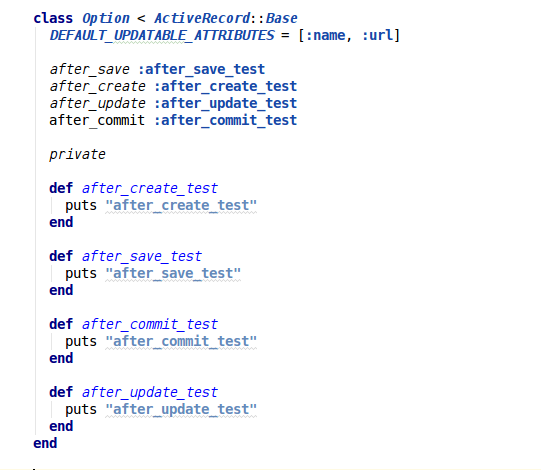Click method name in def after_create_test
Image resolution: width=541 pixels, height=470 pixels.
[150, 188]
